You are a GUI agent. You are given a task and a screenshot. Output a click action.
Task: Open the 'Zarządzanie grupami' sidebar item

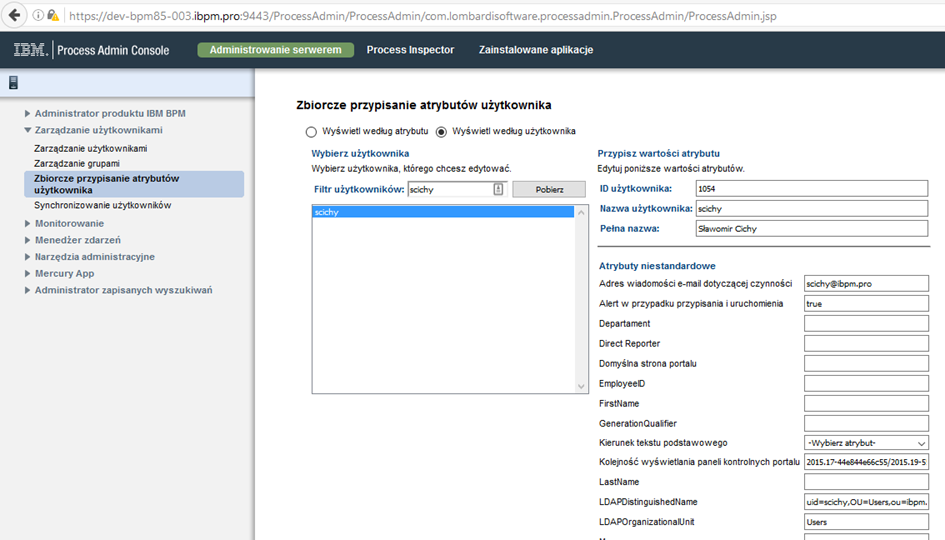click(x=77, y=163)
